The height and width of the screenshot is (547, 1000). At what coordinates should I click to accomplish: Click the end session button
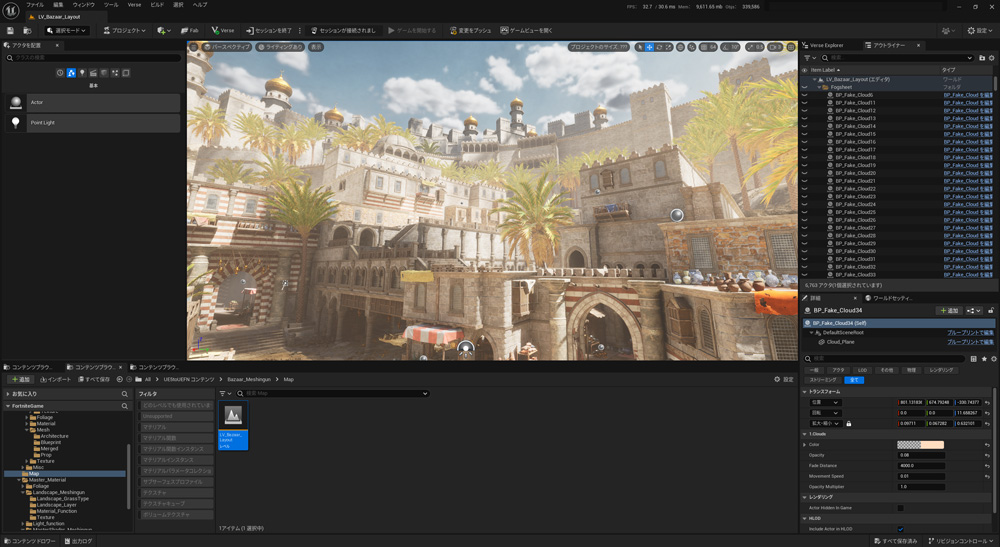pos(268,31)
